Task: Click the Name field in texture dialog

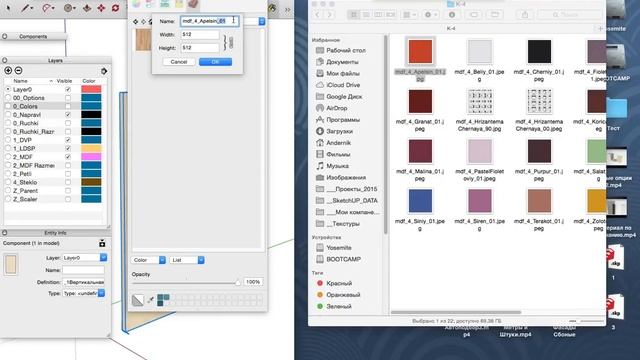Action: click(x=210, y=21)
